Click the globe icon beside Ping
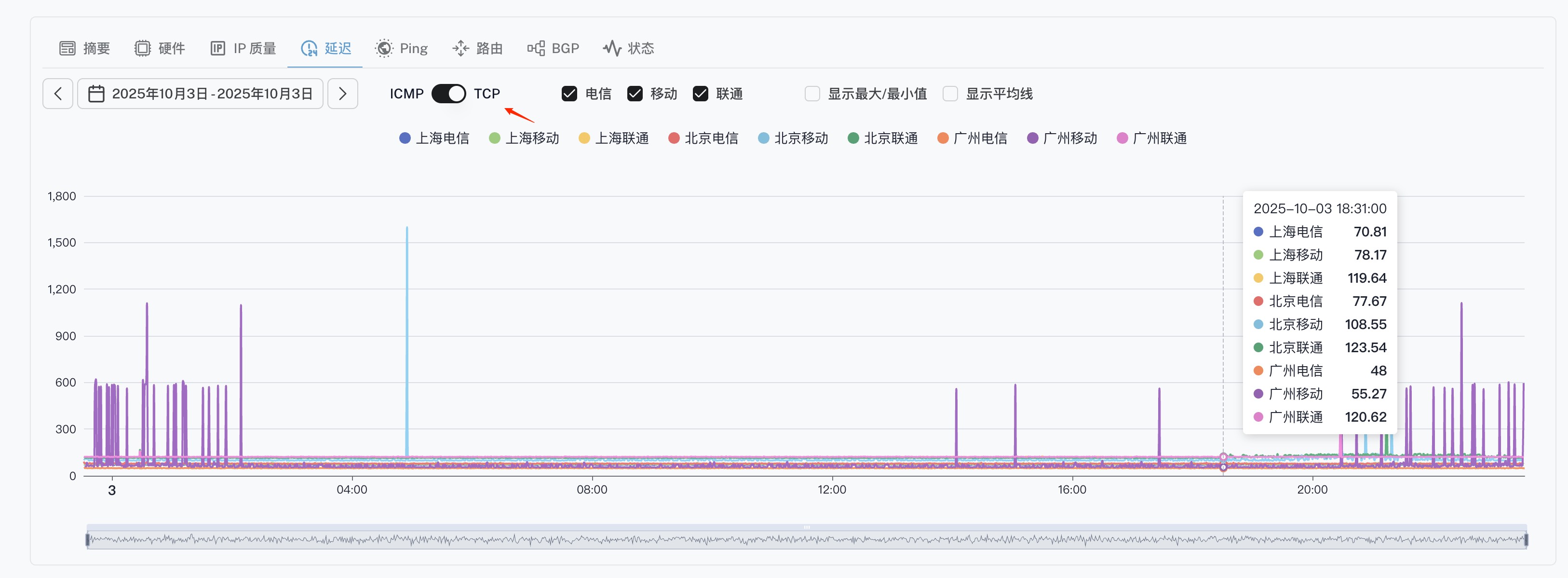Image resolution: width=1568 pixels, height=578 pixels. tap(383, 48)
